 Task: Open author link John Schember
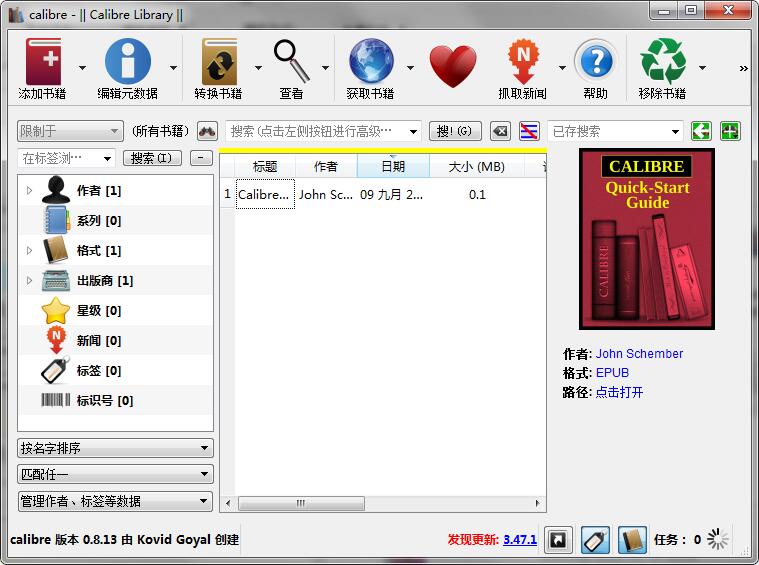pyautogui.click(x=639, y=353)
